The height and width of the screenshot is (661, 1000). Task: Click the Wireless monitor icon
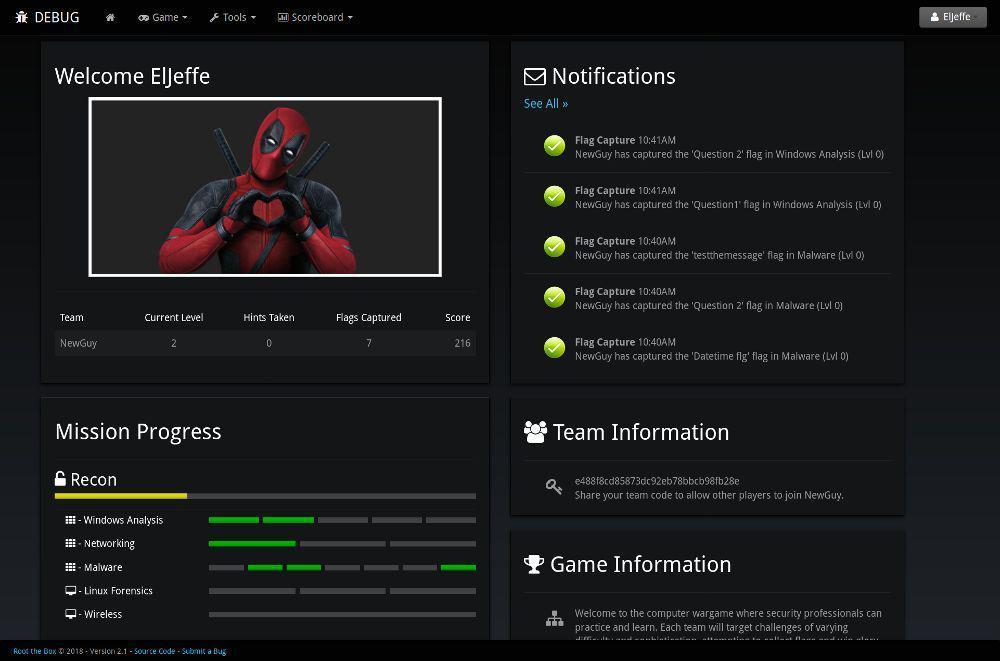click(71, 614)
